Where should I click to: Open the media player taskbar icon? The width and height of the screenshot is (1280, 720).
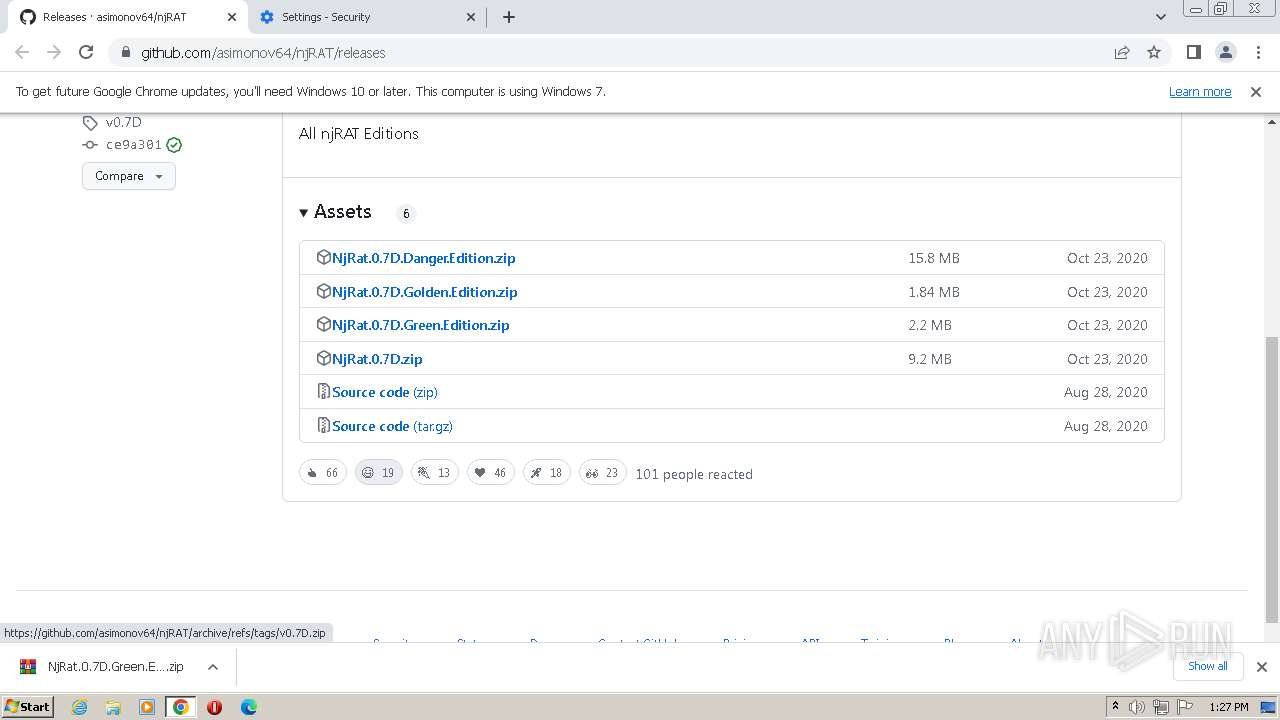click(x=147, y=706)
